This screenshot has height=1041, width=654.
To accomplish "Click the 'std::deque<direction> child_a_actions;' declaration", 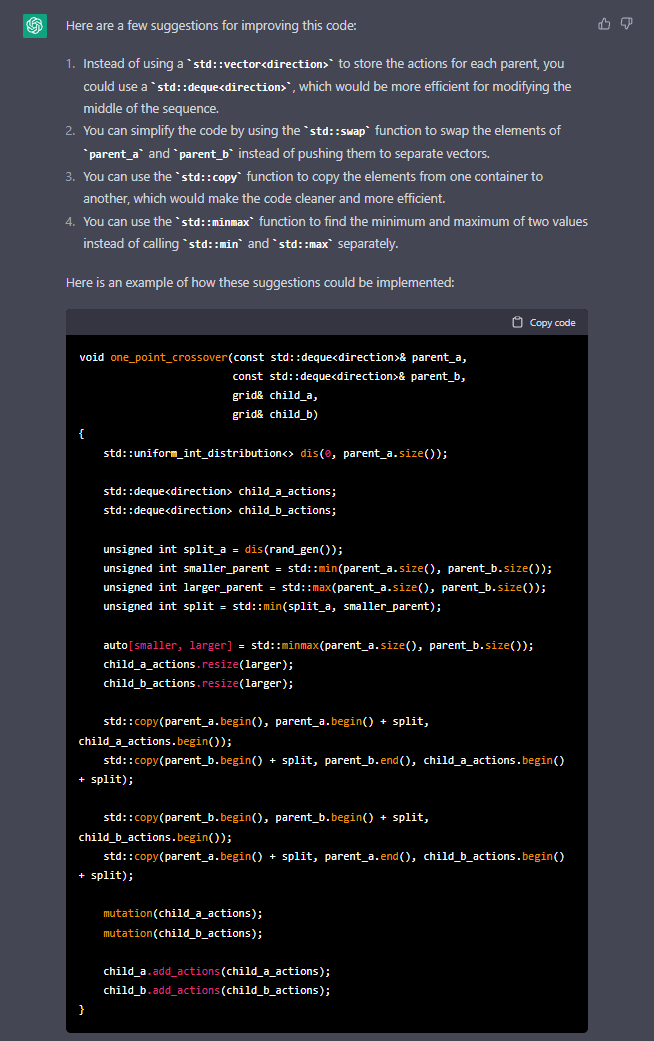I will (220, 491).
